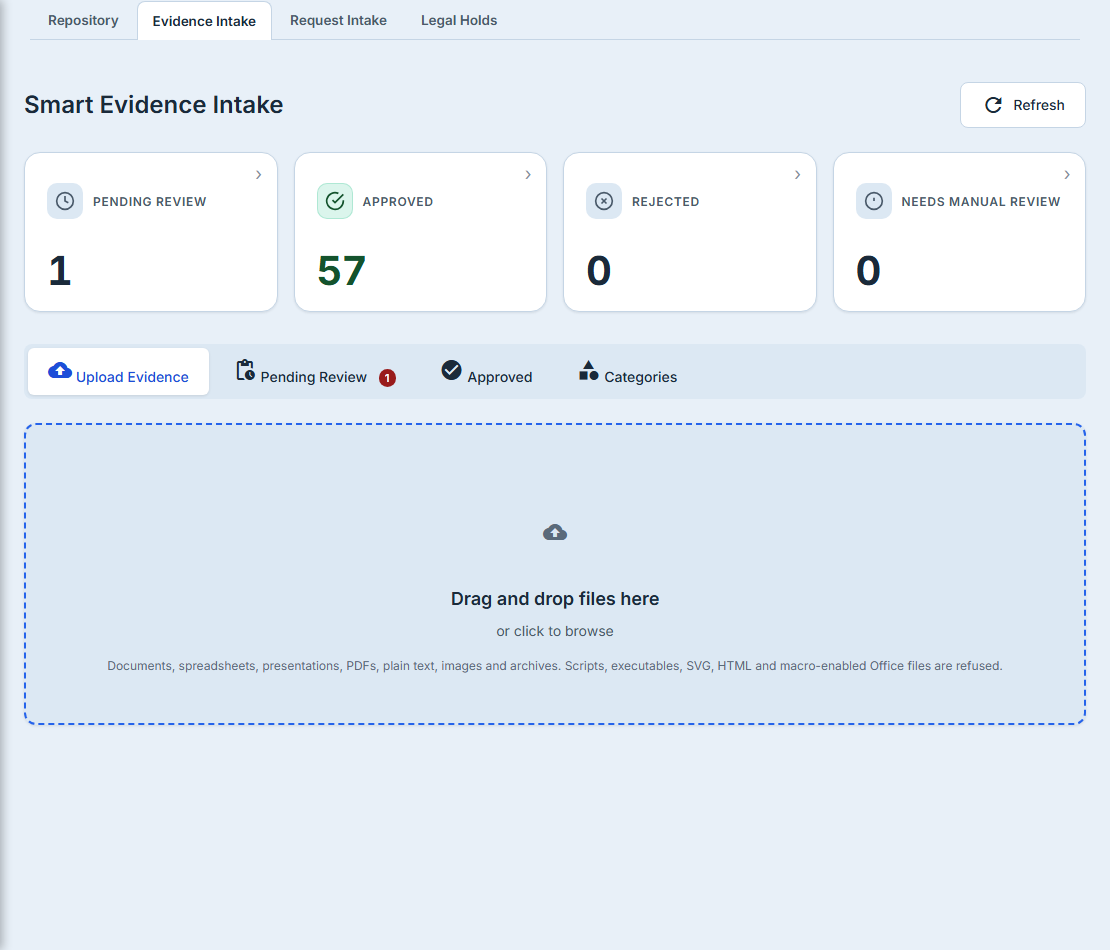
Task: Select the Evidence Intake tab
Action: [x=204, y=21]
